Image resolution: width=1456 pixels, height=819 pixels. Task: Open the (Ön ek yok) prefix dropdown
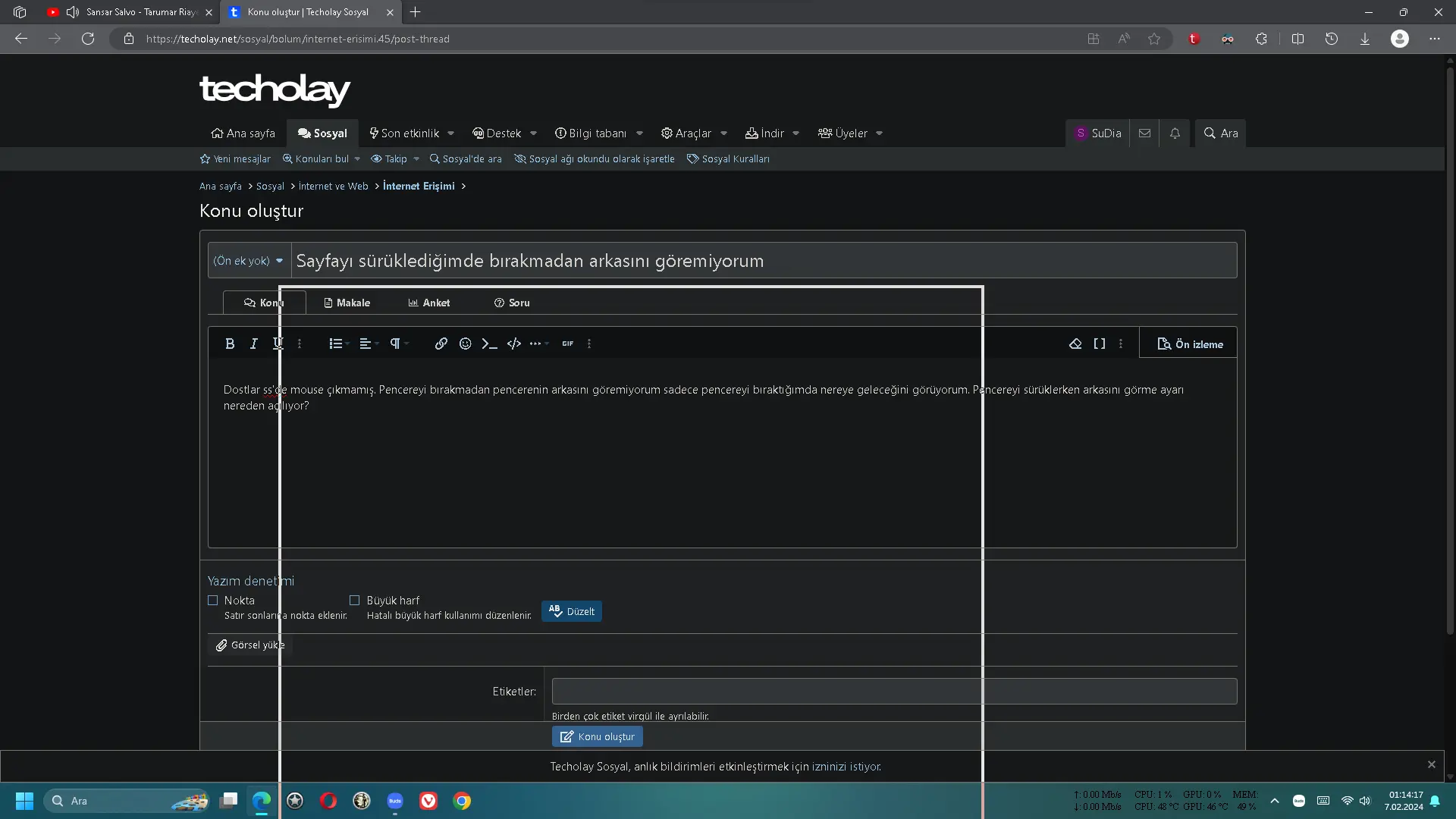pos(249,261)
